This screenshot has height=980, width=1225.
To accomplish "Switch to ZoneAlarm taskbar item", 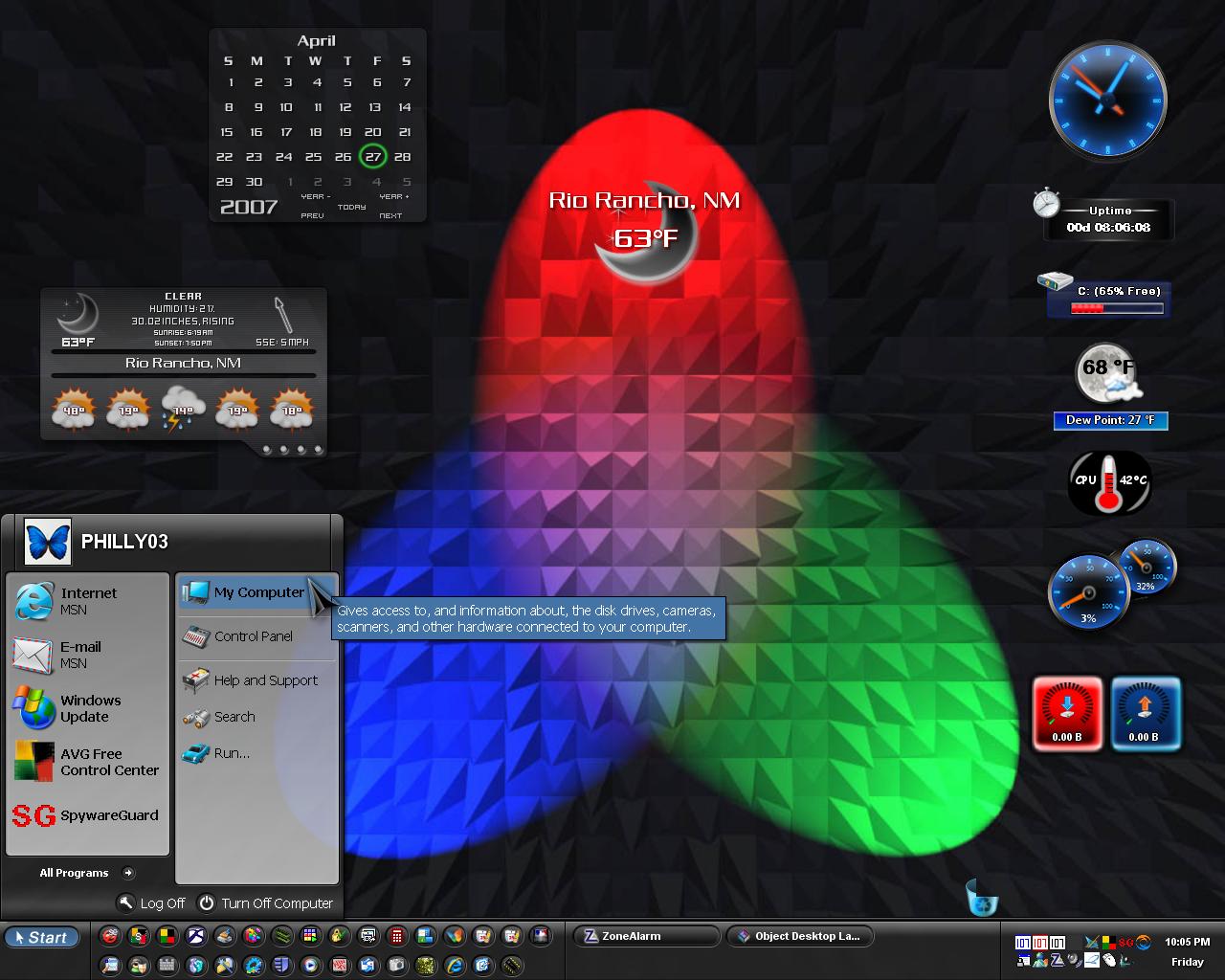I will coord(646,936).
